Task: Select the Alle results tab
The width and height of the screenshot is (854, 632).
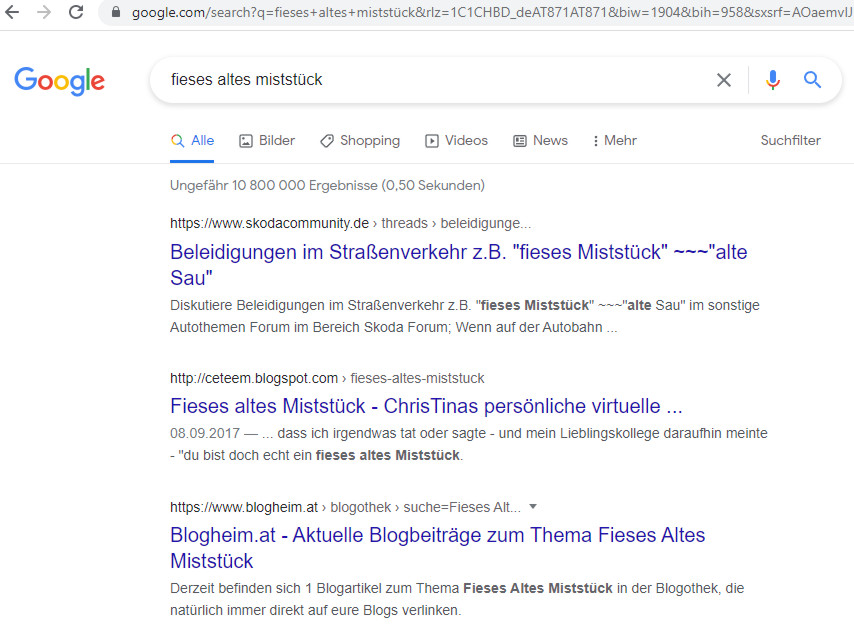Action: pyautogui.click(x=193, y=141)
